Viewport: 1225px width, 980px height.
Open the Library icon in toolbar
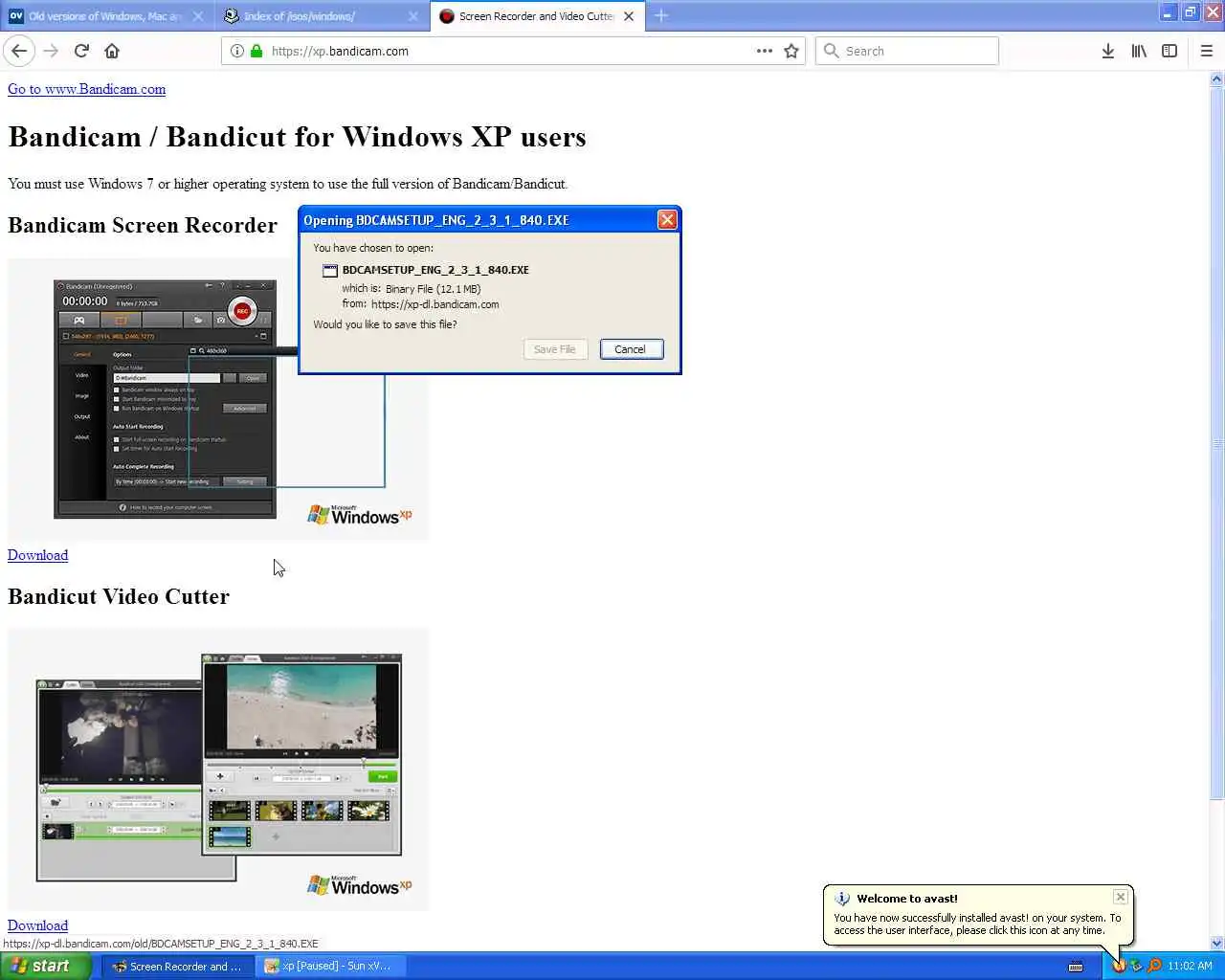click(x=1139, y=51)
